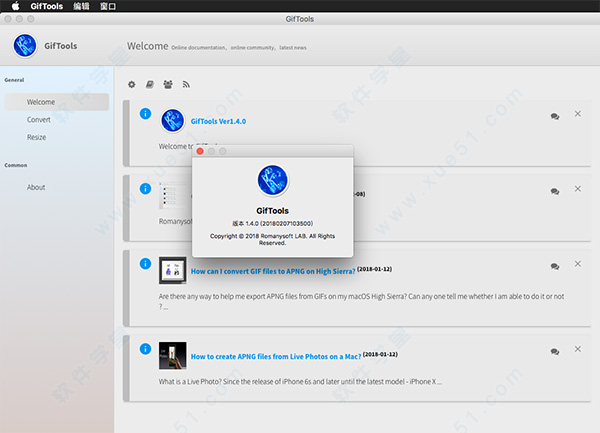
Task: Click the info icon on the Romanysoft card
Action: tap(145, 189)
